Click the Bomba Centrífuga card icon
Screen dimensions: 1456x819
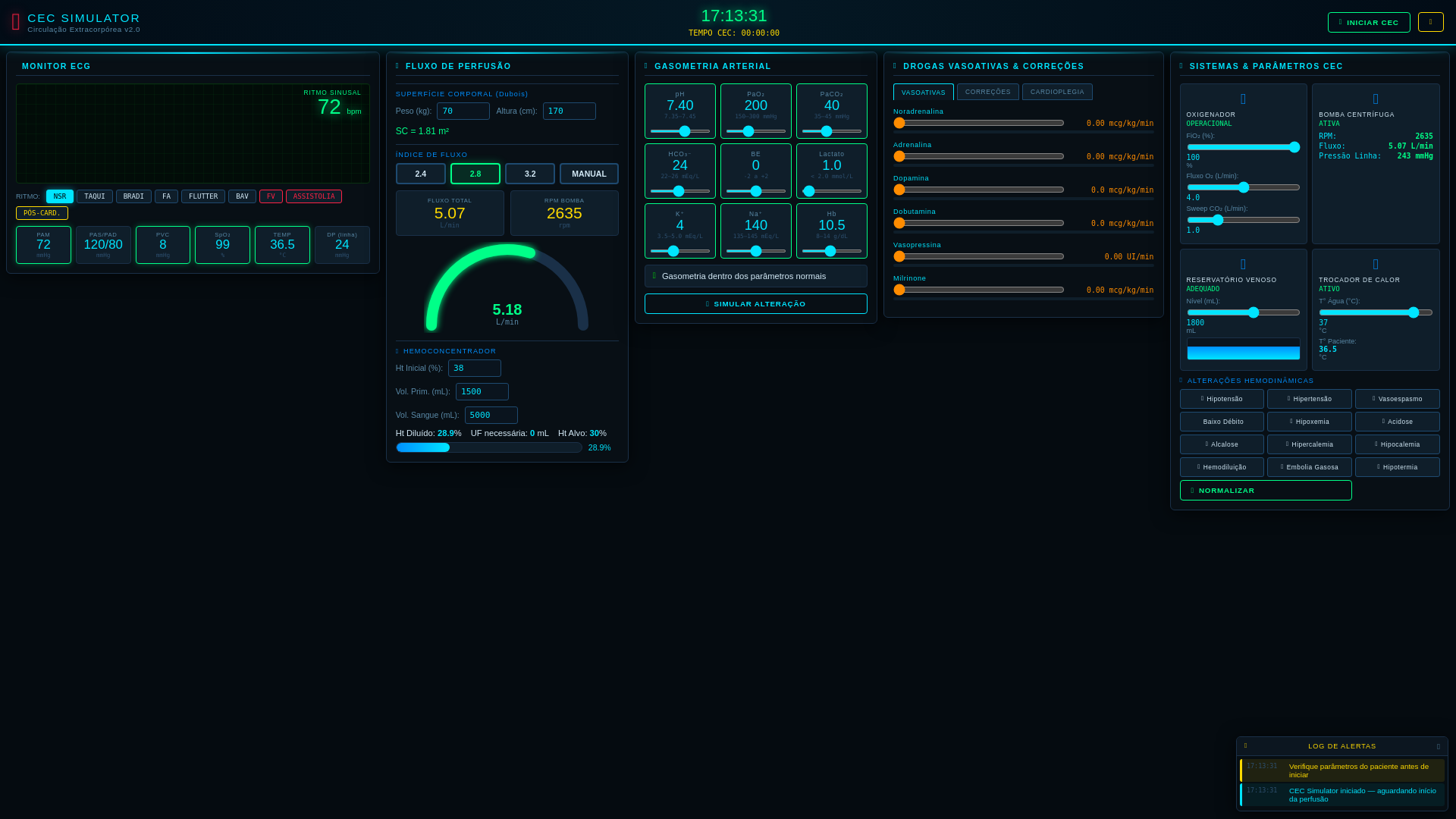click(1376, 99)
